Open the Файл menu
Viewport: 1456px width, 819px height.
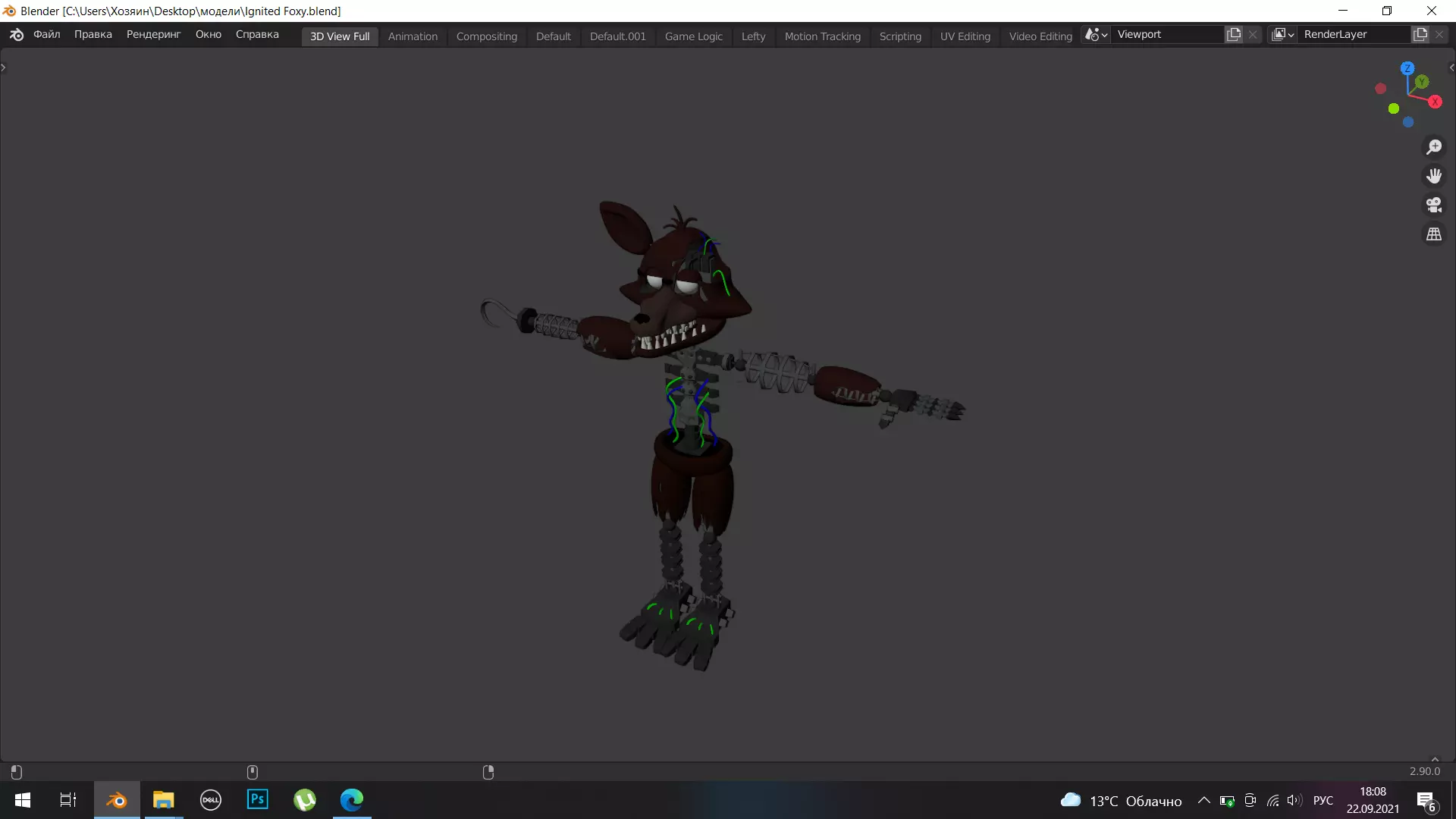(46, 35)
